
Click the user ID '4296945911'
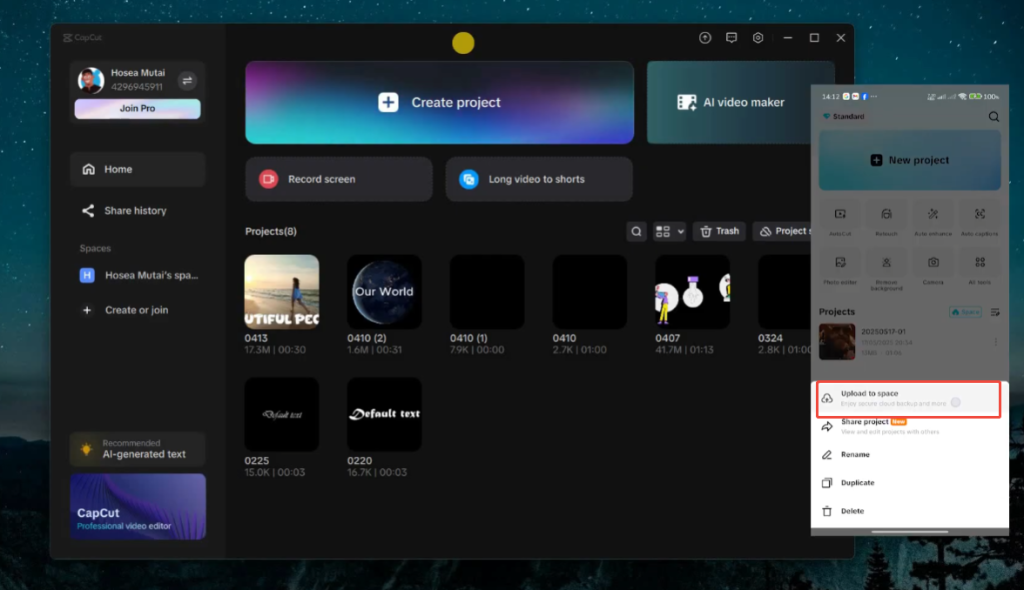click(x=136, y=86)
